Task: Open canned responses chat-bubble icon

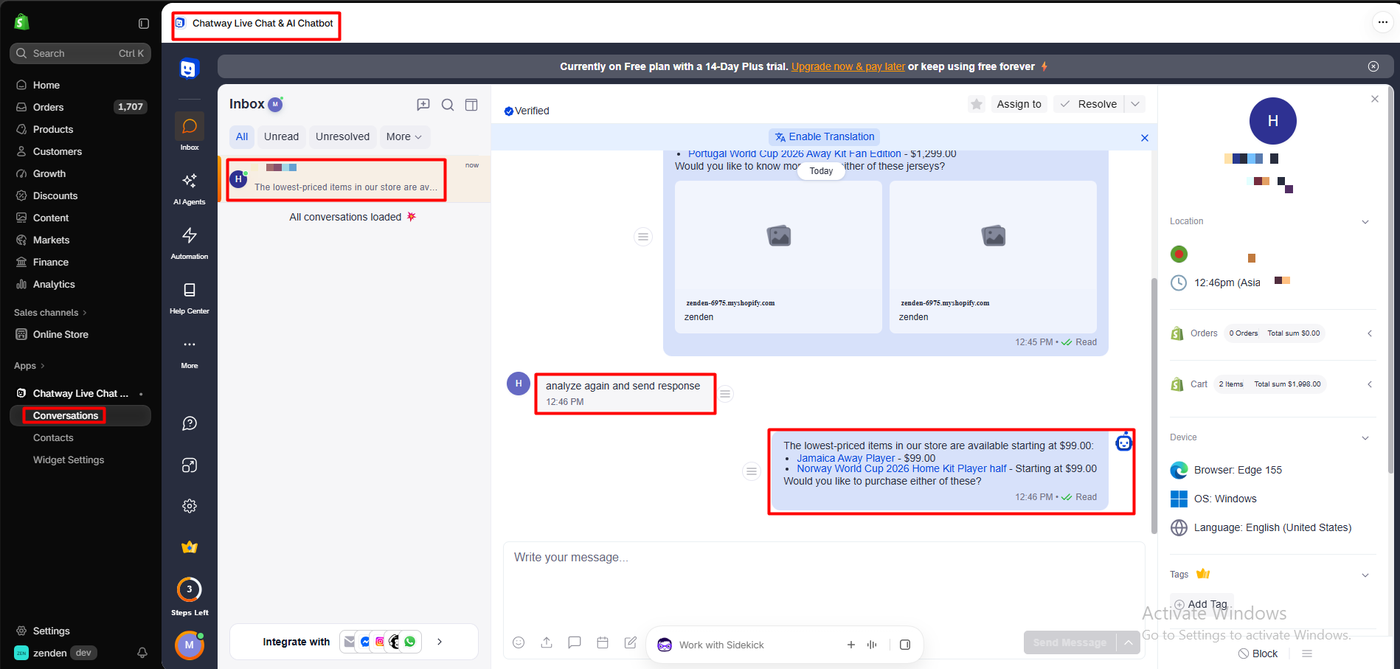Action: point(574,643)
